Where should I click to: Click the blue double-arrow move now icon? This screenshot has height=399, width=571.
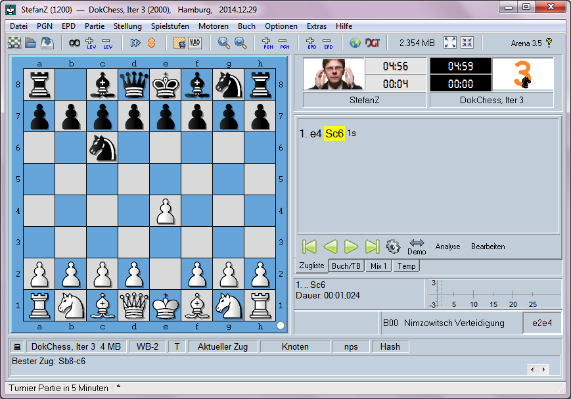click(x=135, y=43)
